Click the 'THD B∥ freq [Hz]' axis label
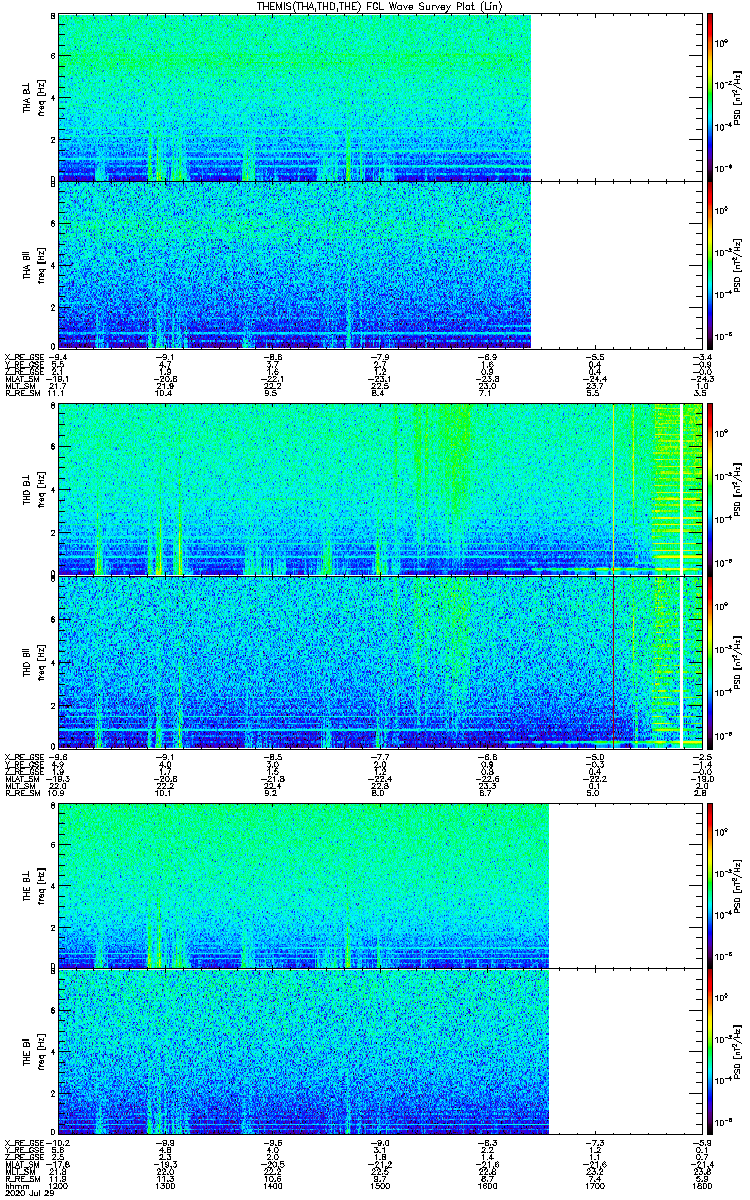The width and height of the screenshot is (750, 1200). pyautogui.click(x=33, y=662)
